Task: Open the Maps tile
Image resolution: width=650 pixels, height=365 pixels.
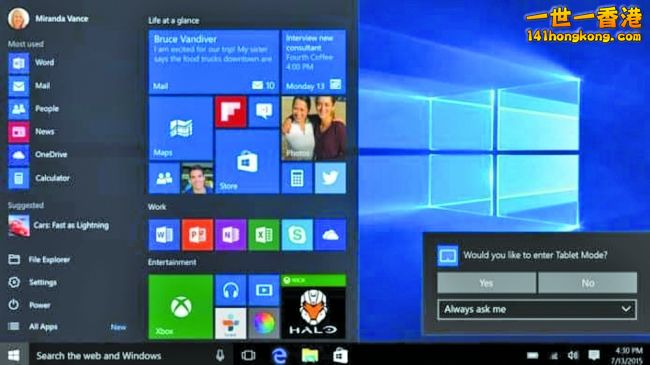Action: click(x=180, y=128)
